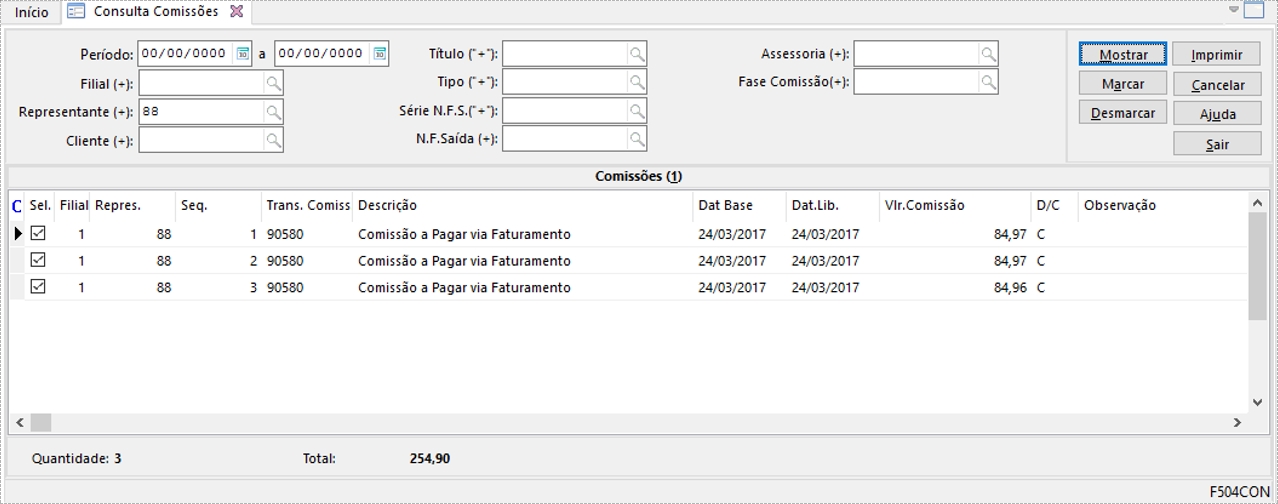This screenshot has width=1278, height=504.
Task: Click the Observação column header
Action: tap(1163, 206)
